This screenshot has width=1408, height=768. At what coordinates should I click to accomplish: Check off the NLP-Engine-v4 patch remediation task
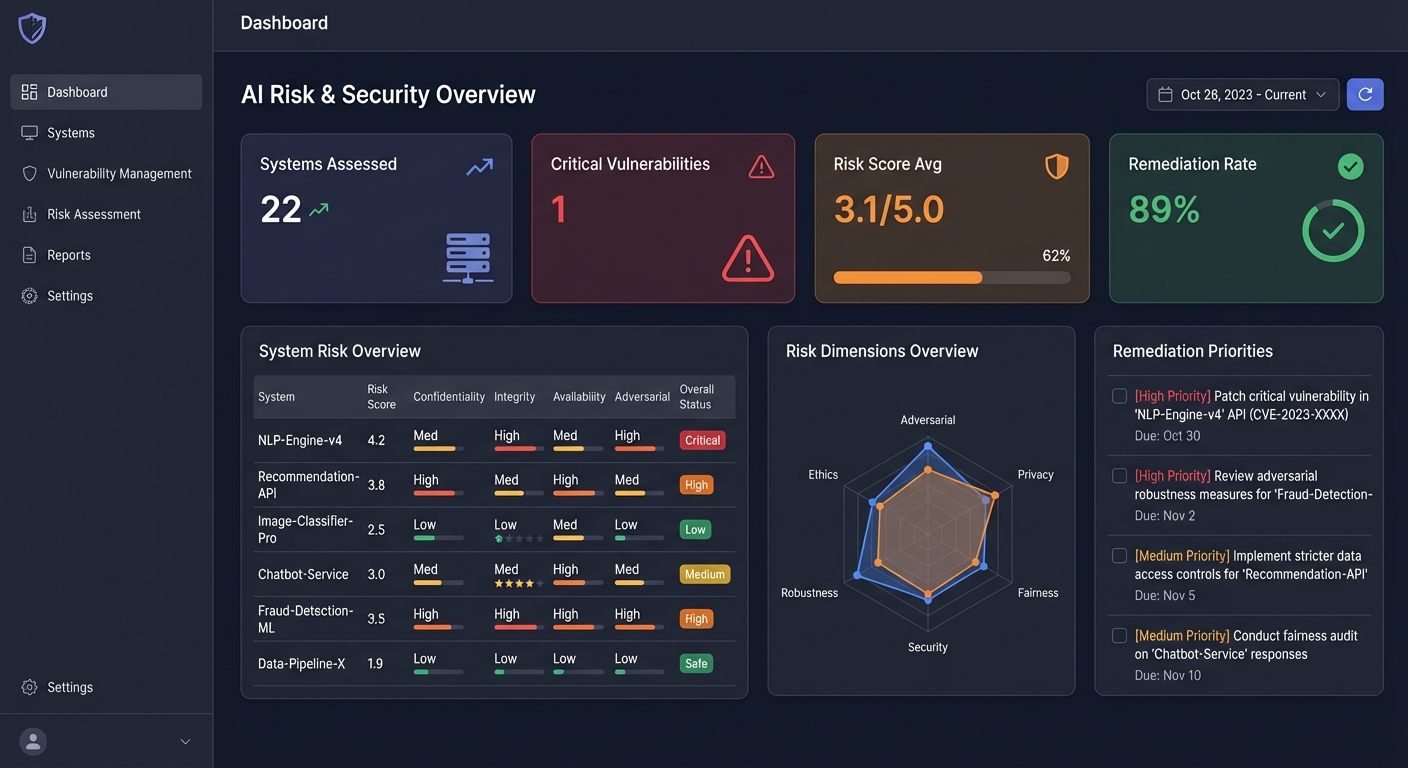coord(1119,395)
